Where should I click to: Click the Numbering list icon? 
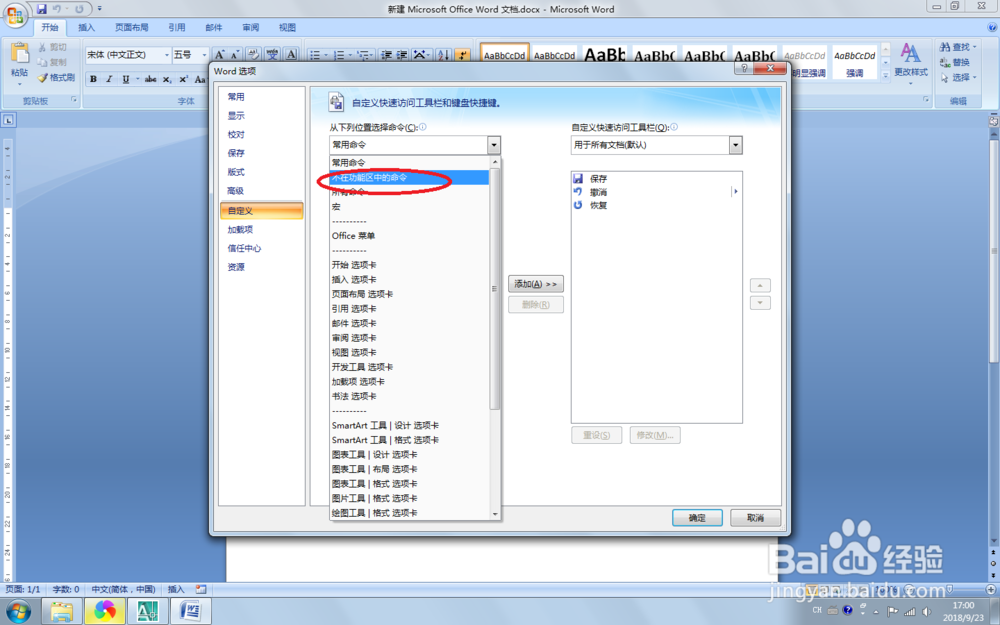click(x=339, y=55)
